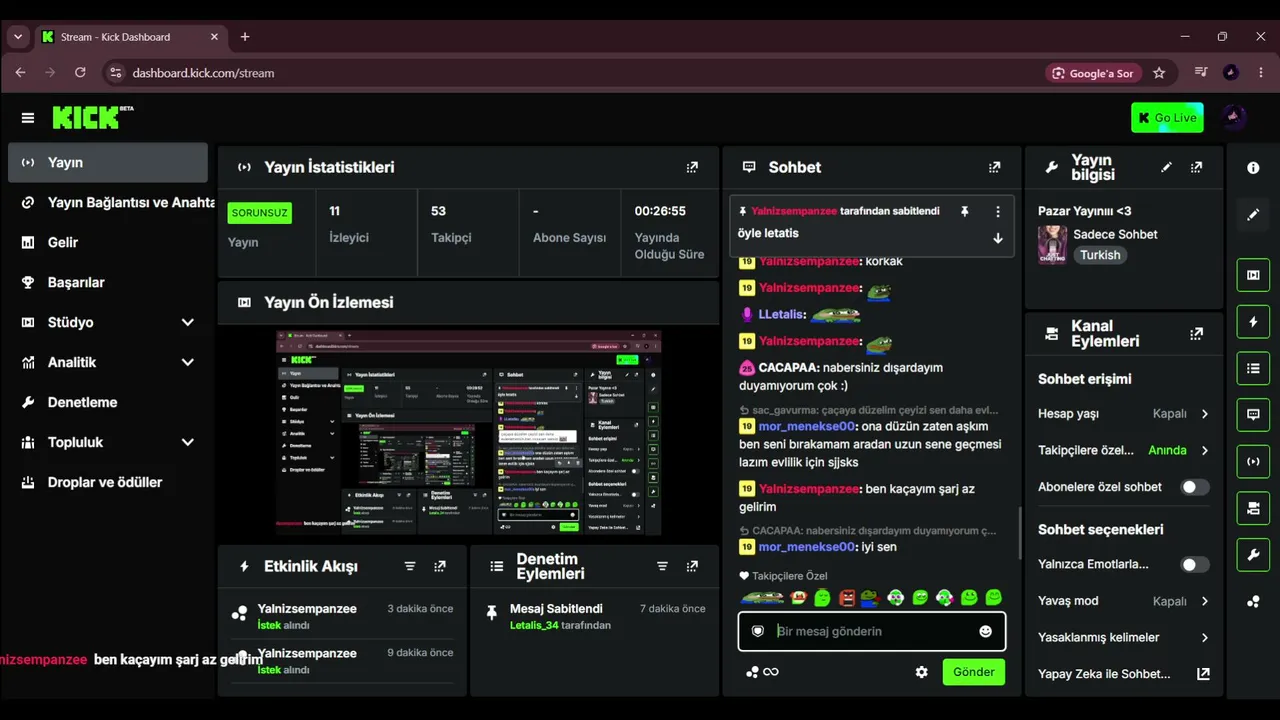1280x720 pixels.
Task: Open the pinned message three-dot menu
Action: [x=997, y=212]
